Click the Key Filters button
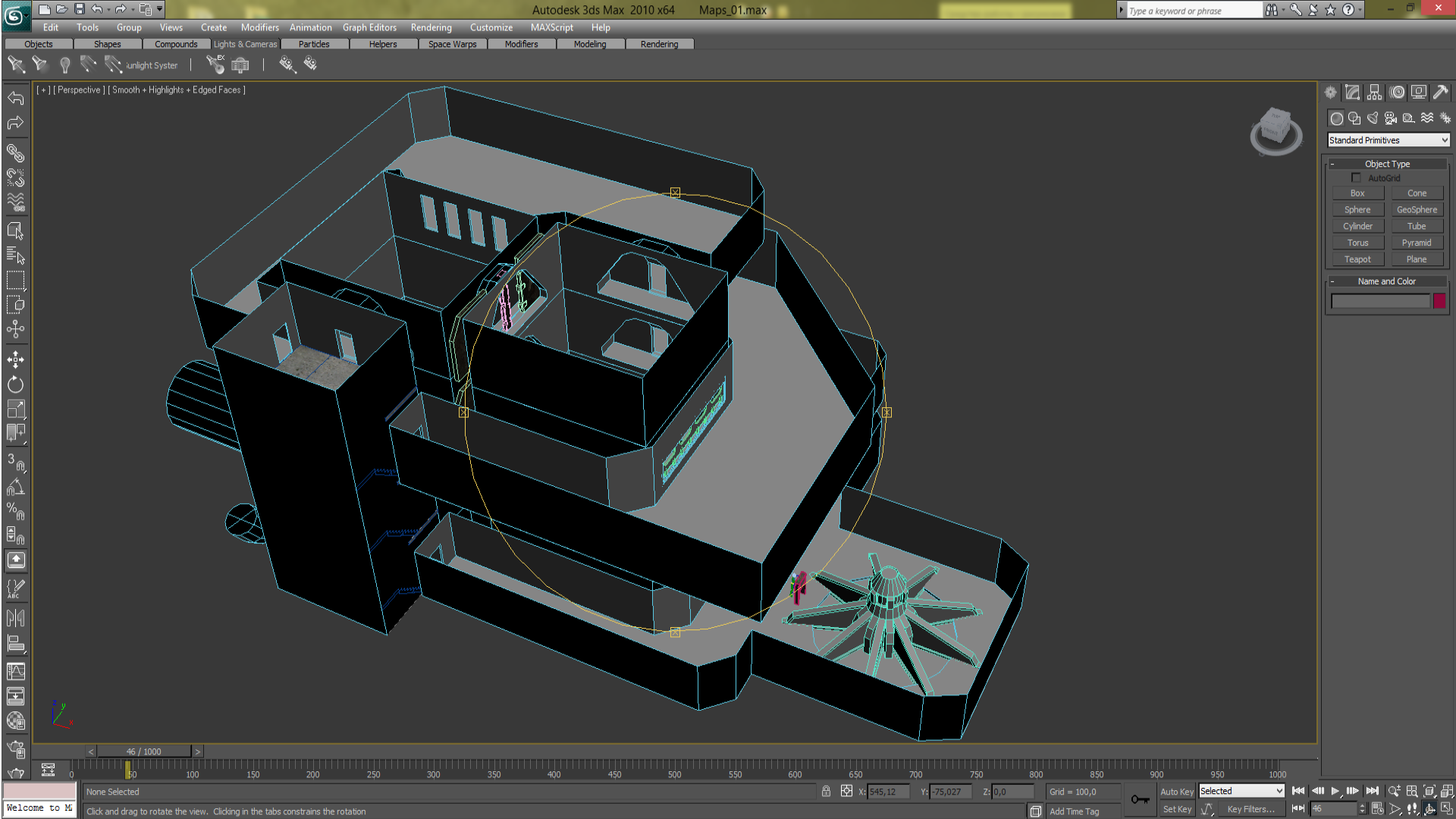This screenshot has width=1456, height=819. point(1250,809)
